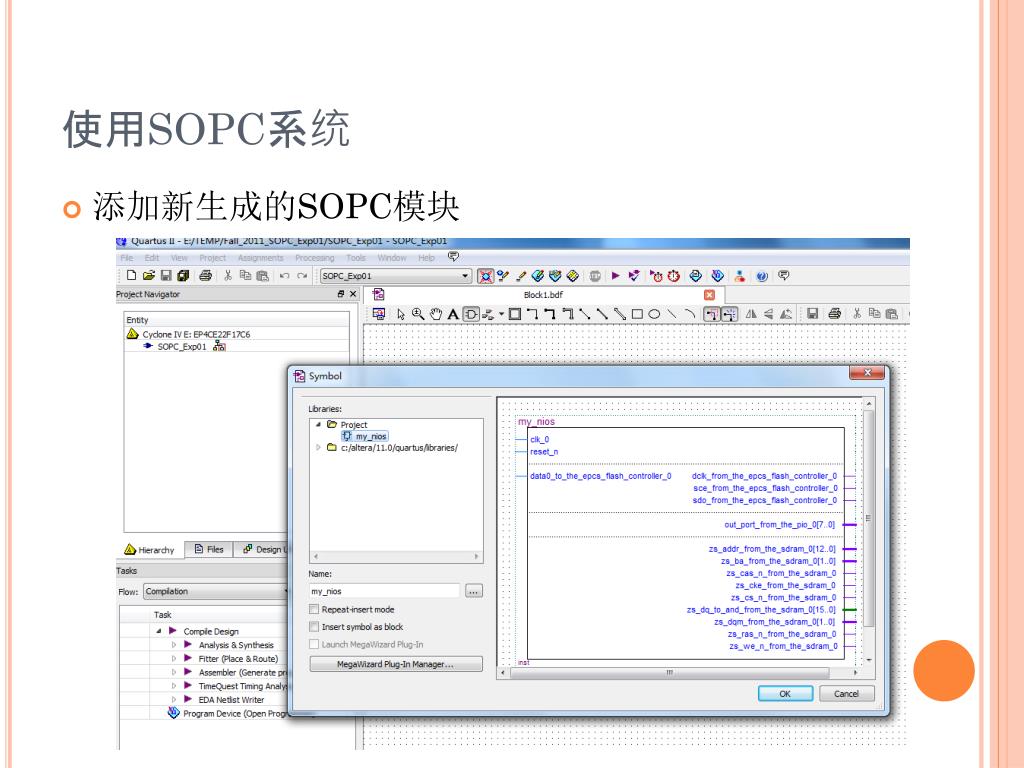Open the Project menu
The width and height of the screenshot is (1024, 768).
(x=212, y=258)
